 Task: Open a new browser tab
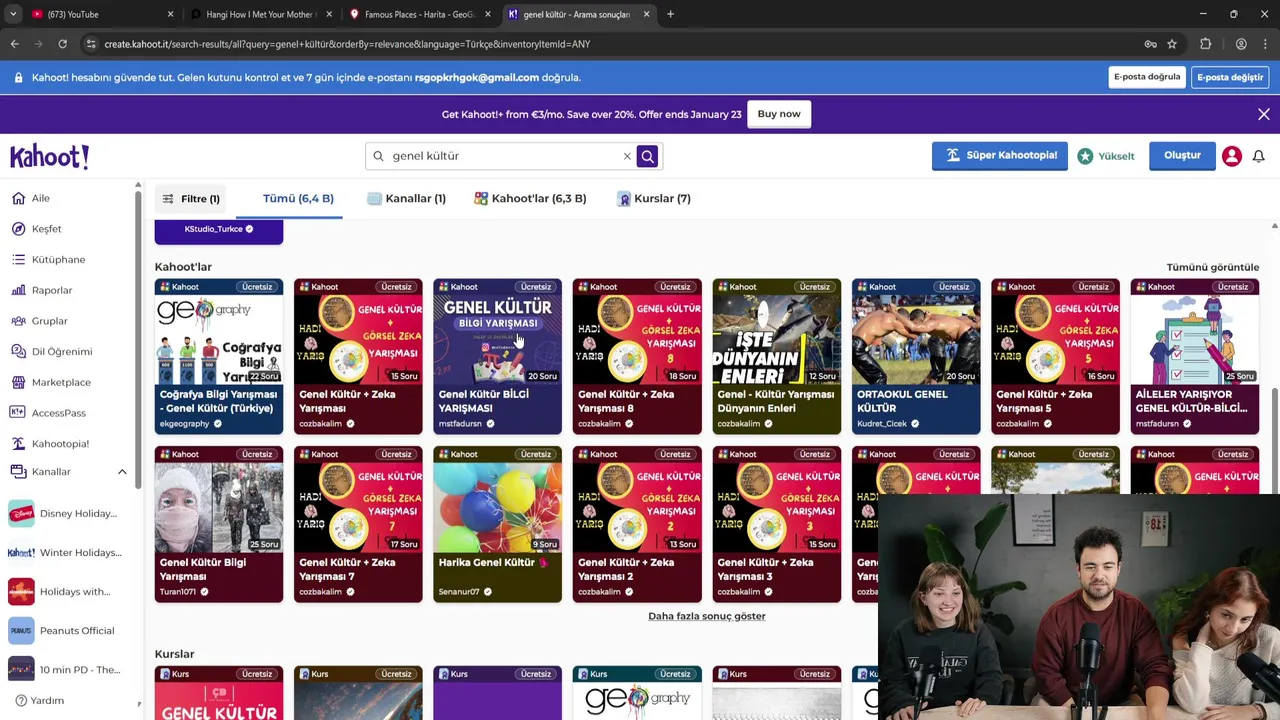pyautogui.click(x=670, y=14)
